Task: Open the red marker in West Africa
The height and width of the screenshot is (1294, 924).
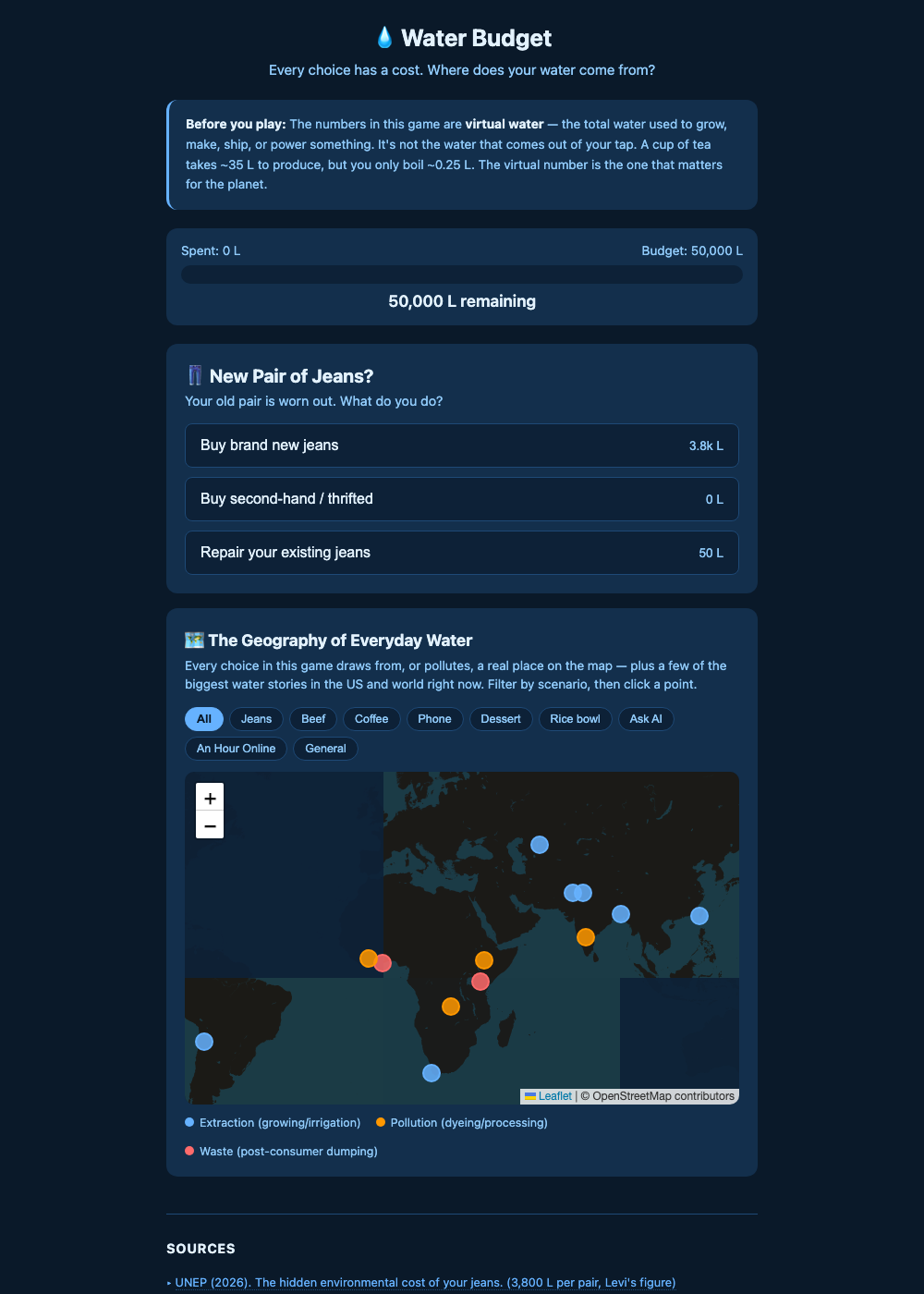Action: click(x=383, y=963)
